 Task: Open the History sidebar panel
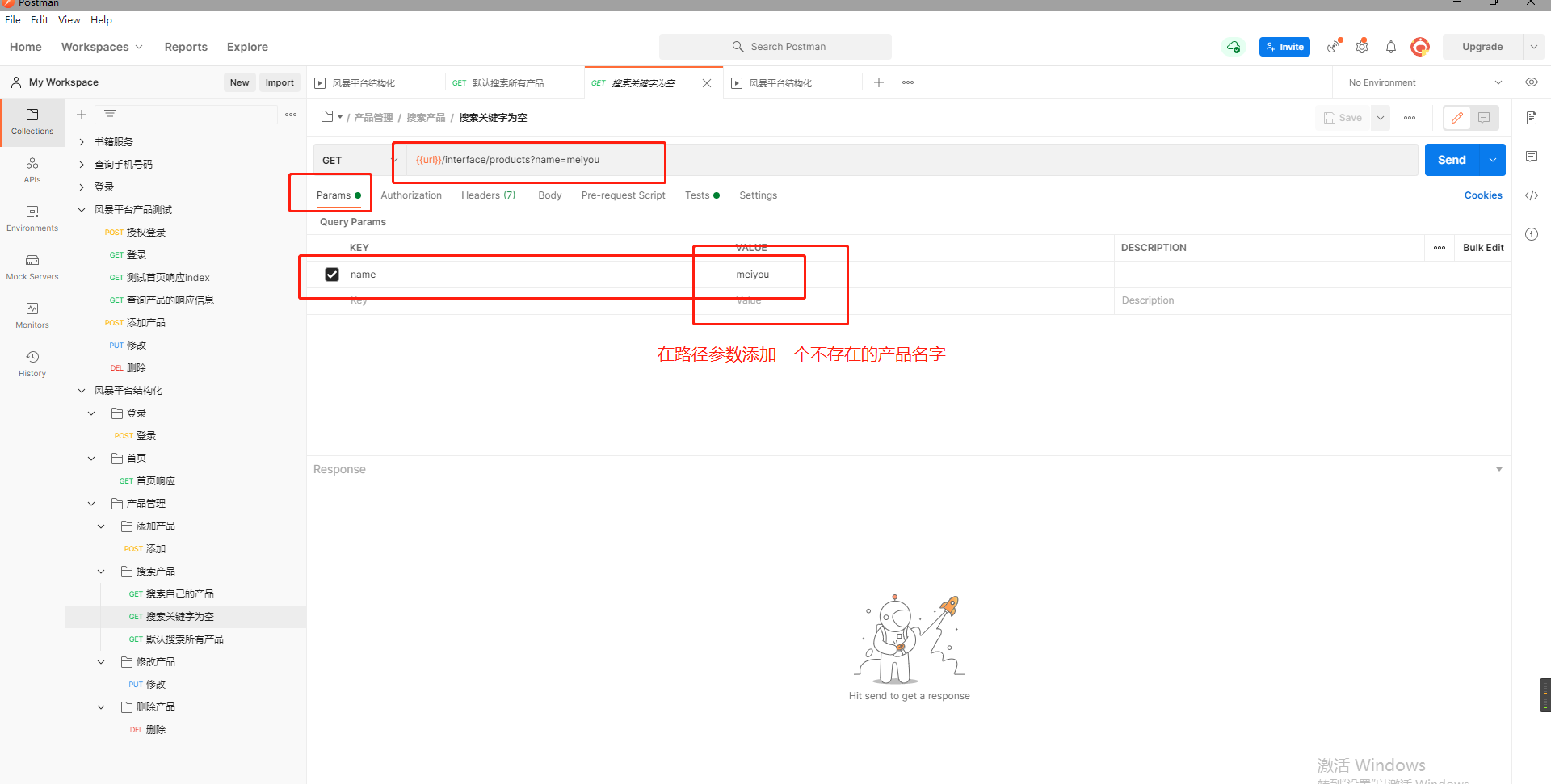point(32,364)
